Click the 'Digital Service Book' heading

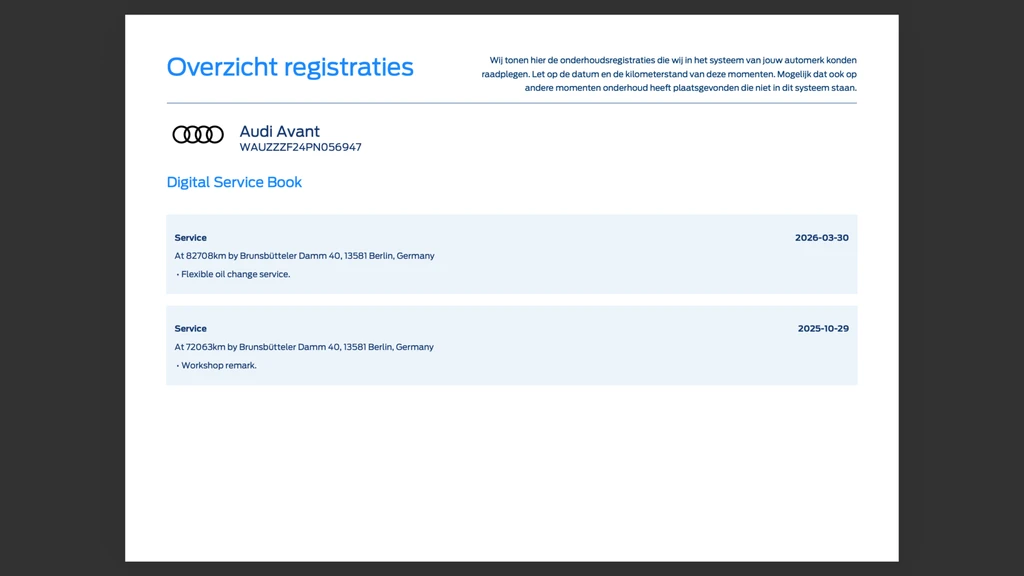(x=234, y=182)
